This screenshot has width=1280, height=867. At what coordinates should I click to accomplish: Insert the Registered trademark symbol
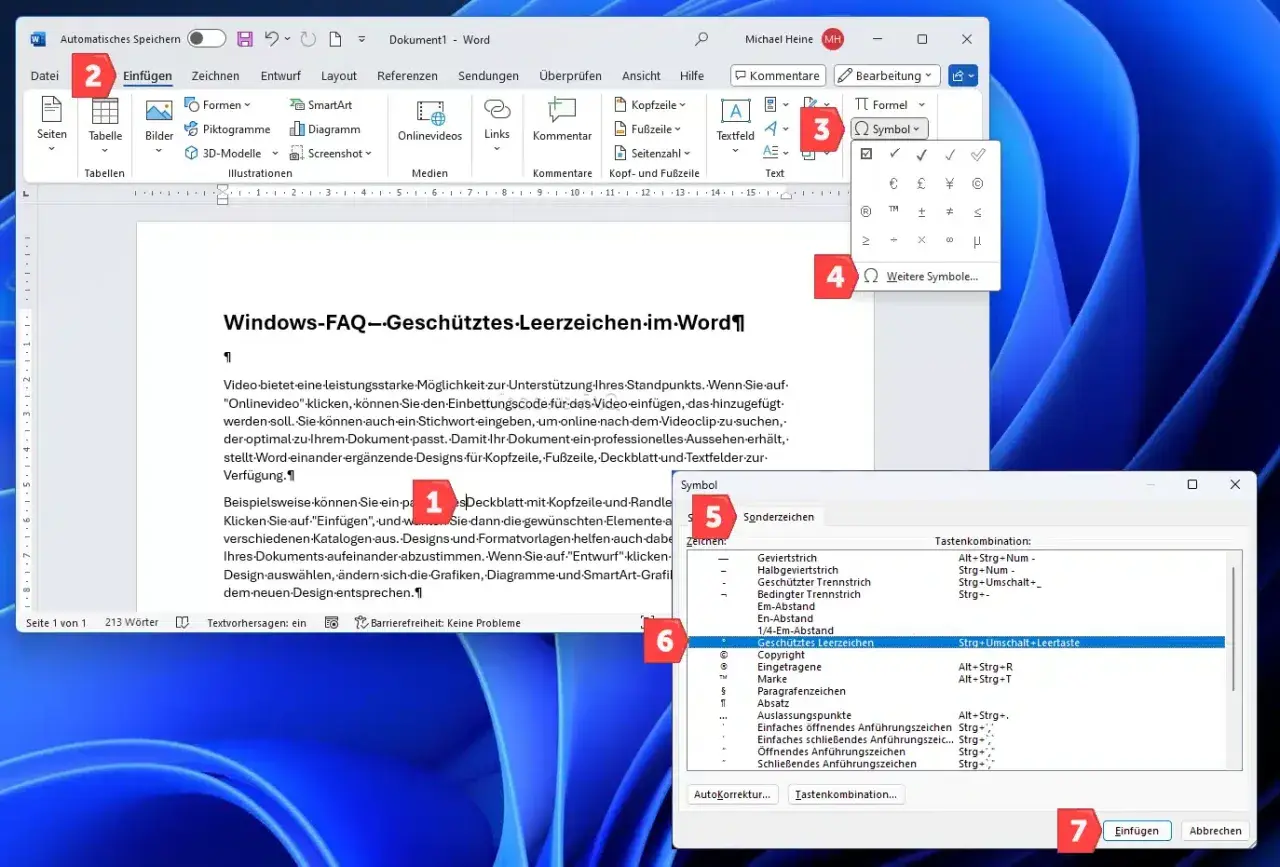pos(866,211)
